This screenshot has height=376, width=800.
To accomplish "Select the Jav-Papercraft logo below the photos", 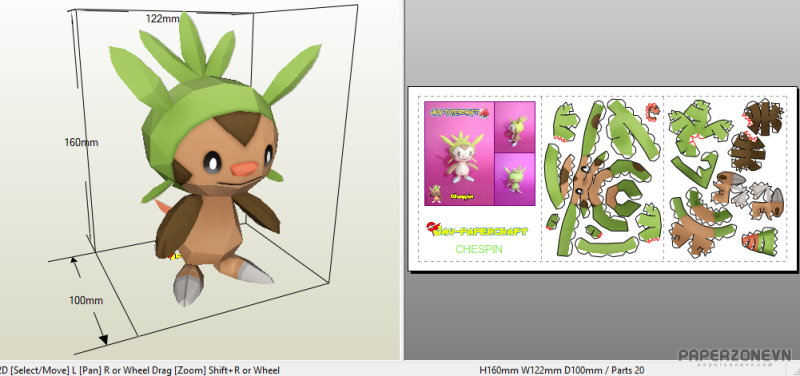I will click(477, 230).
